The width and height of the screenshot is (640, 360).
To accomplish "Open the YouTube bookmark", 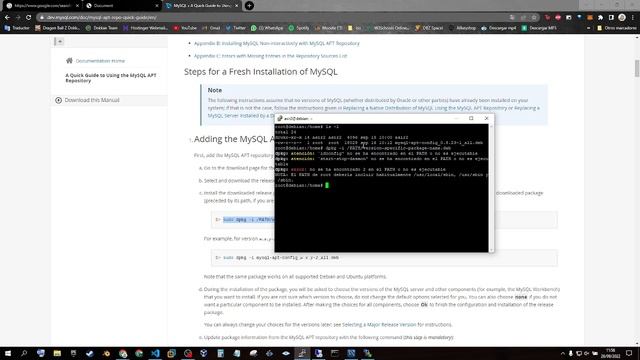I will [x=185, y=28].
